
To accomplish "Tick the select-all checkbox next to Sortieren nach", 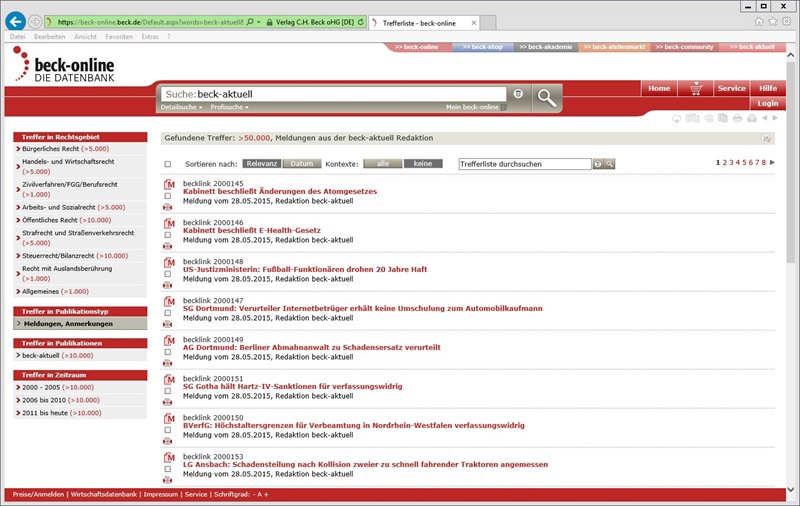I will [x=168, y=164].
